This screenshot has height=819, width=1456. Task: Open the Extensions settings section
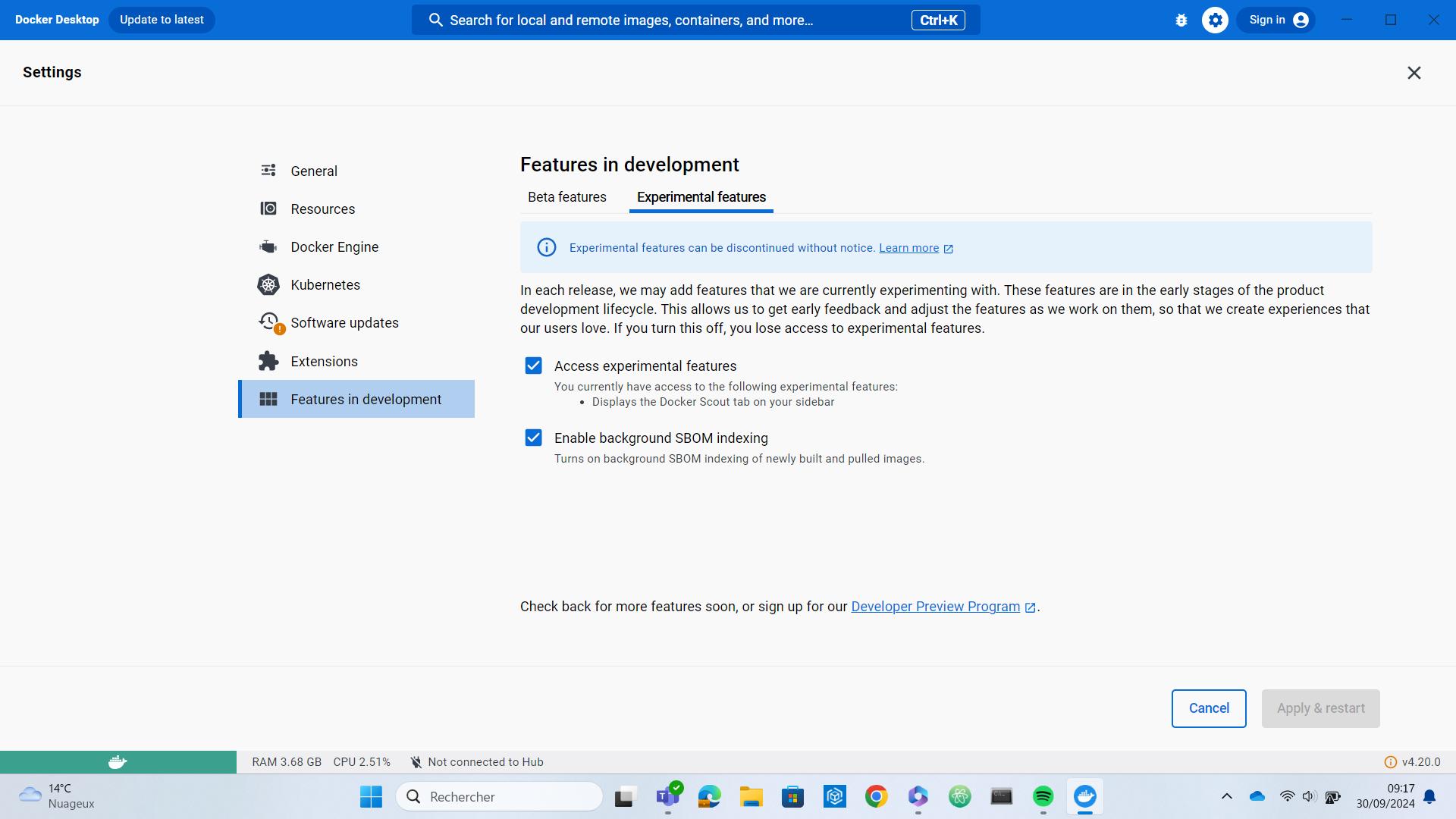click(356, 361)
